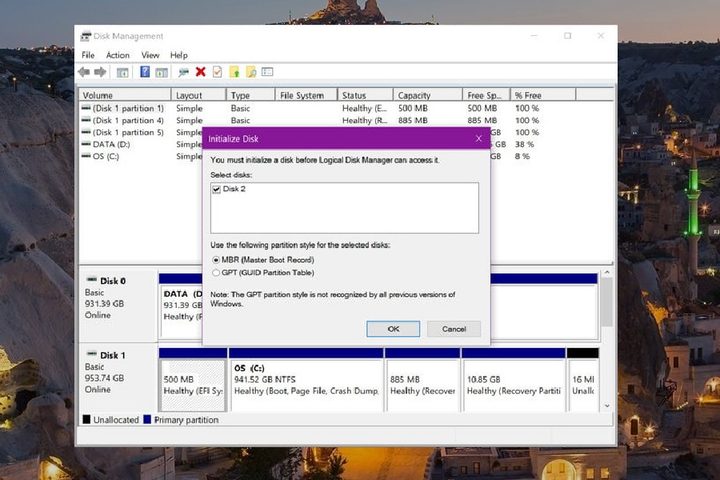Sort by the Capacity column header
This screenshot has width=720, height=480.
[427, 96]
